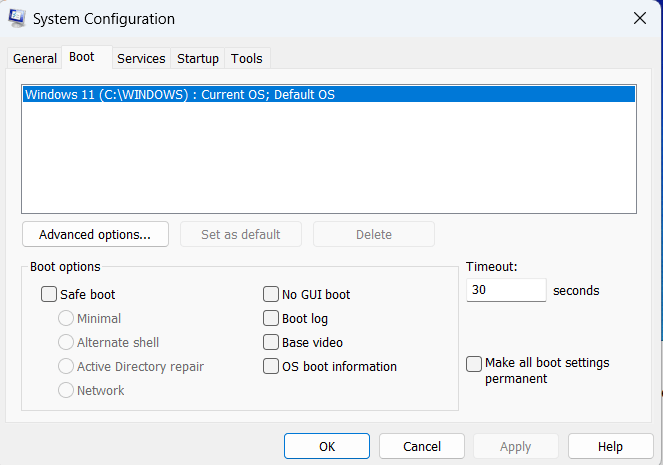Turn on OS boot information
Viewport: 663px width, 465px height.
(271, 366)
